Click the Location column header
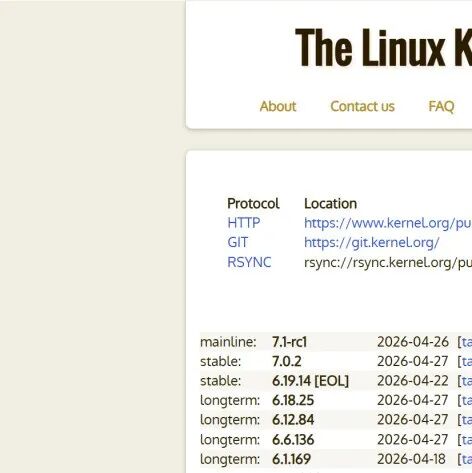The height and width of the screenshot is (473, 472). (330, 203)
